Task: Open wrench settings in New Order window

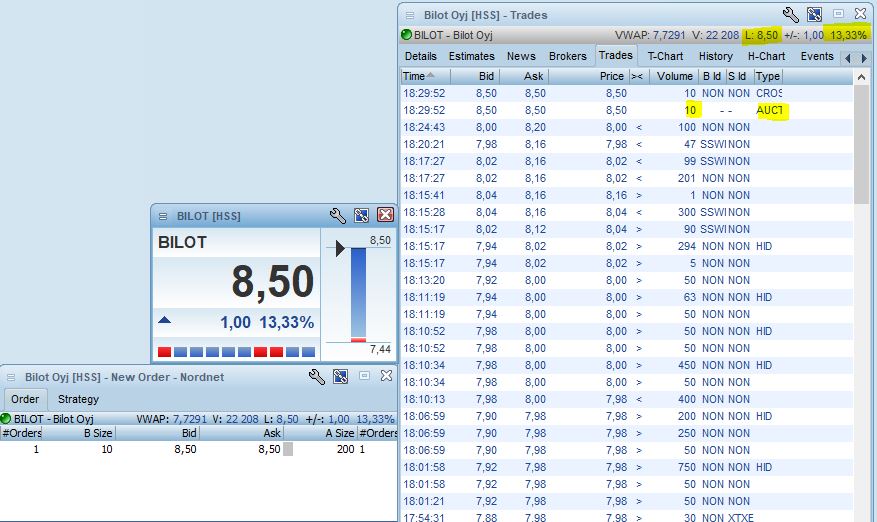Action: click(317, 377)
